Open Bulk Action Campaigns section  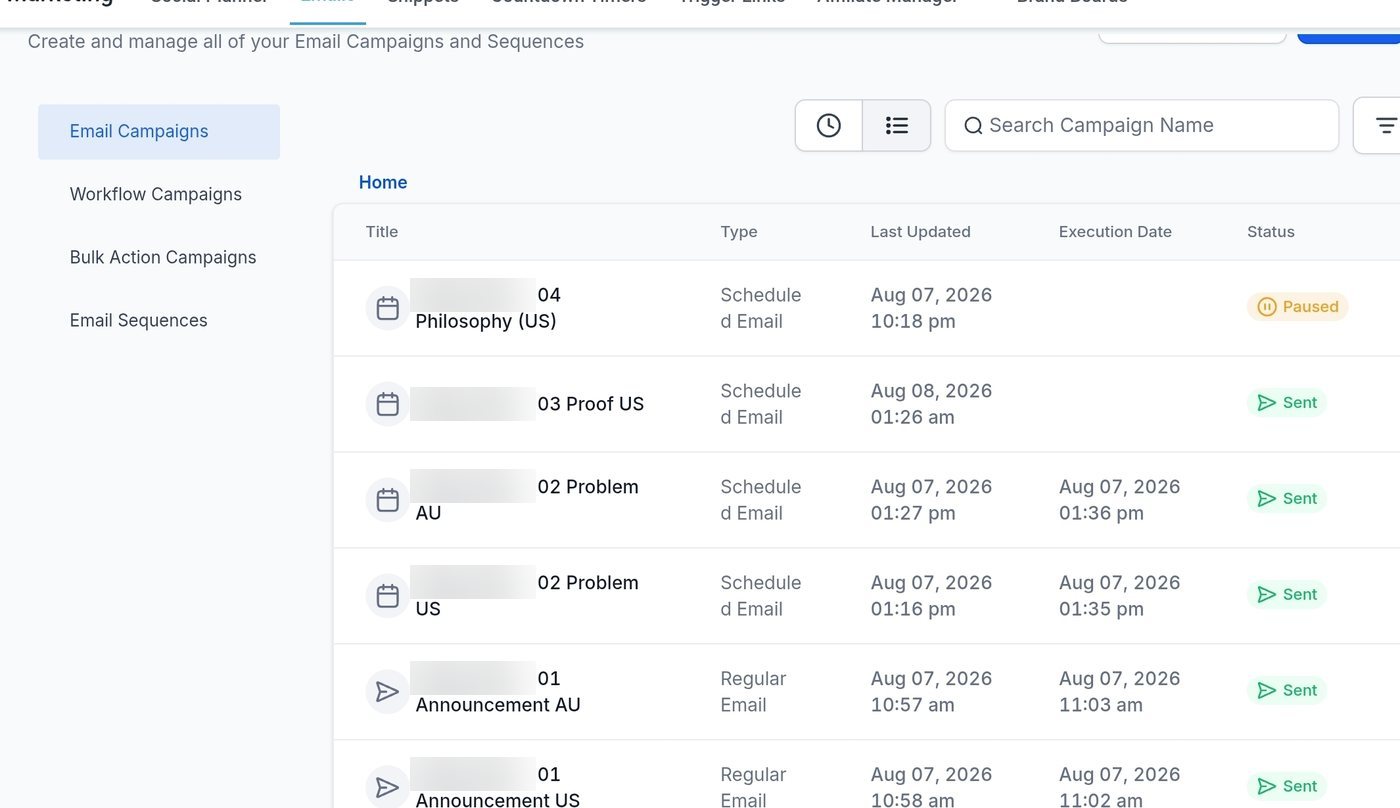click(x=163, y=257)
